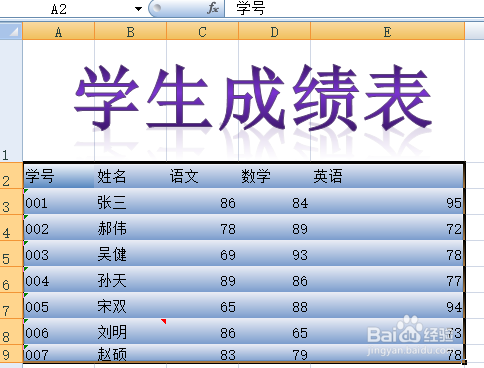Click cell with student ID 004

[x=59, y=280]
